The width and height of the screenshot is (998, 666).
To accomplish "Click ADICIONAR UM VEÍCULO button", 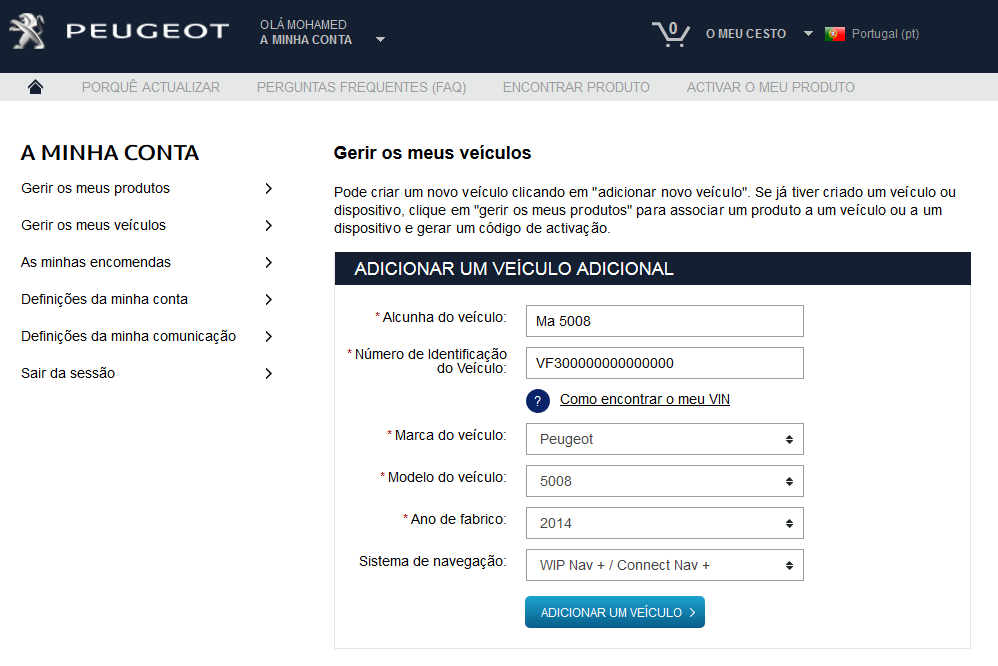I will 615,613.
